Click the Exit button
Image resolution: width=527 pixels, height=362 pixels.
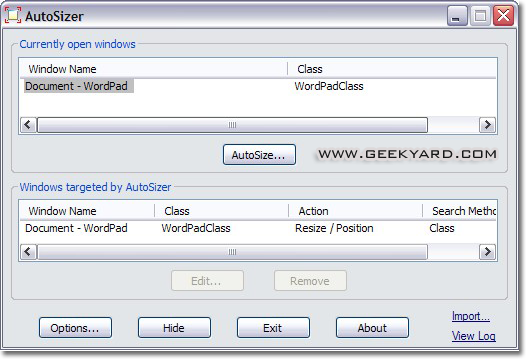pos(273,327)
